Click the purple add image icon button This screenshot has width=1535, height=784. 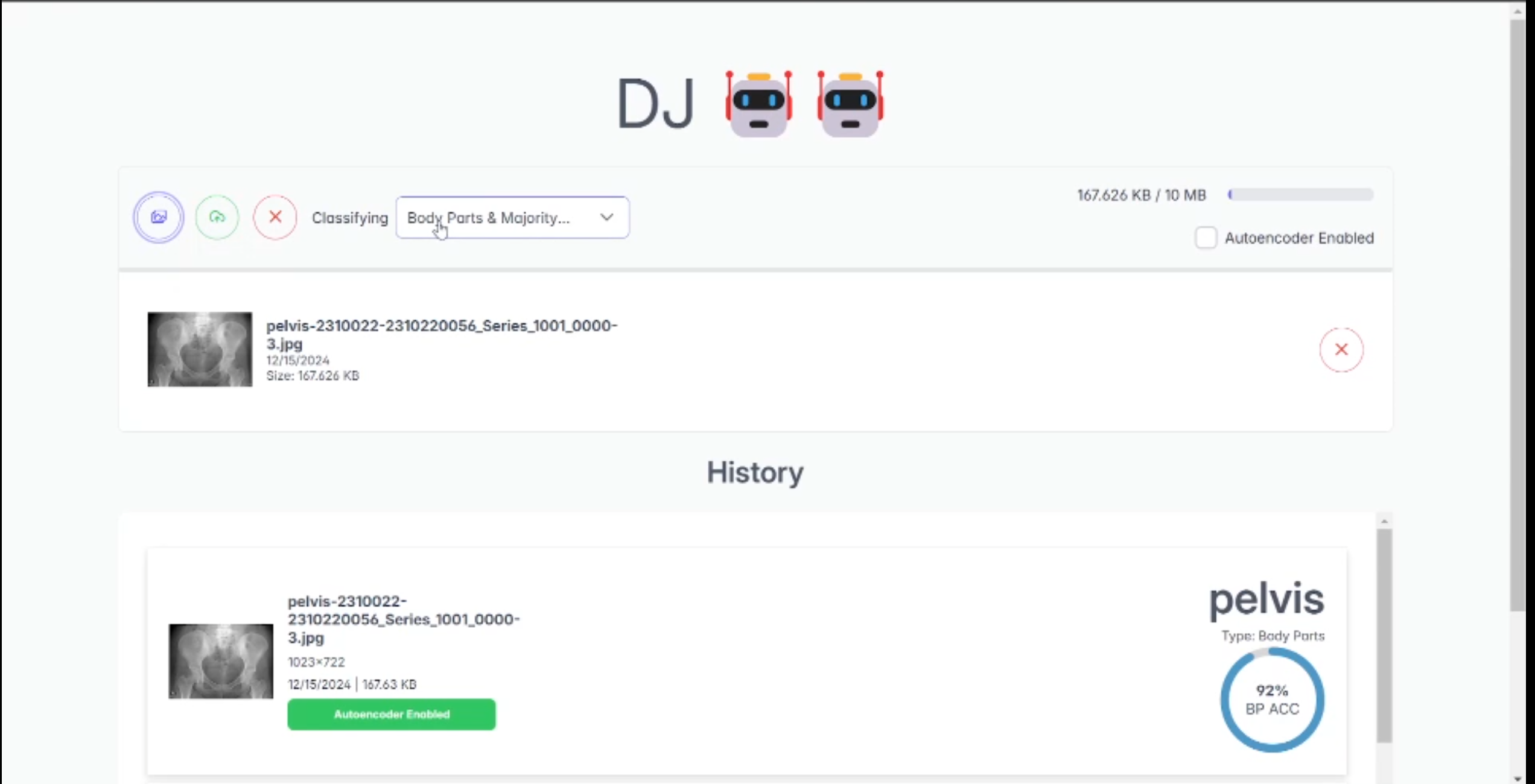click(x=159, y=217)
